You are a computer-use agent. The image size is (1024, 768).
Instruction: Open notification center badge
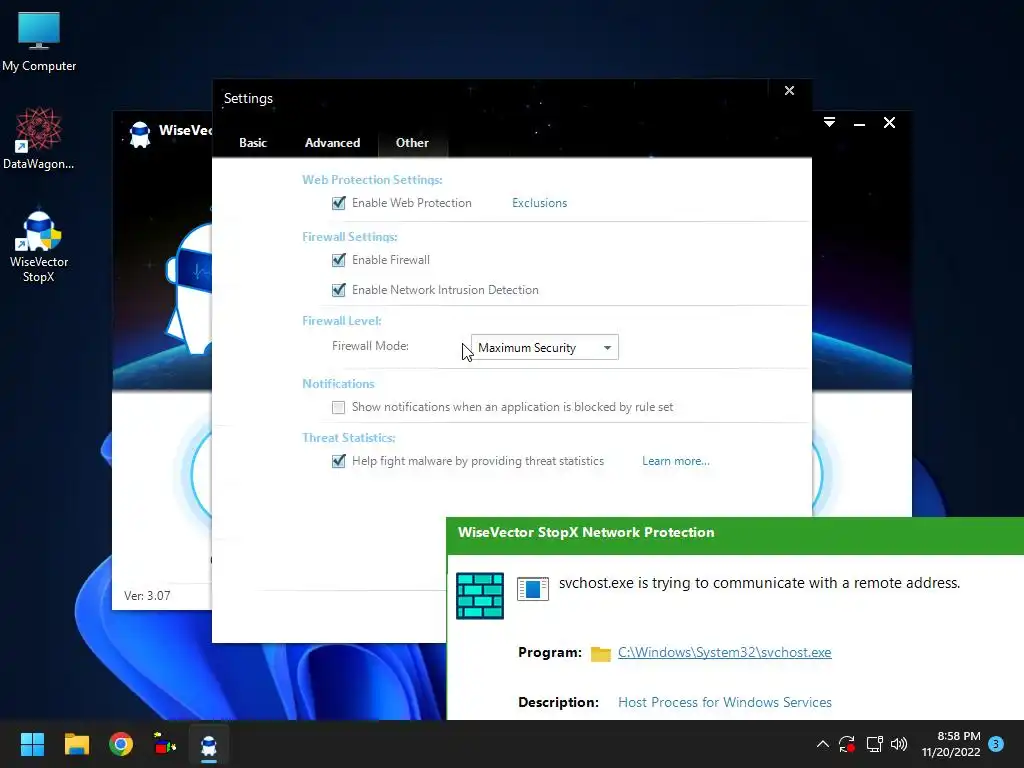(996, 744)
